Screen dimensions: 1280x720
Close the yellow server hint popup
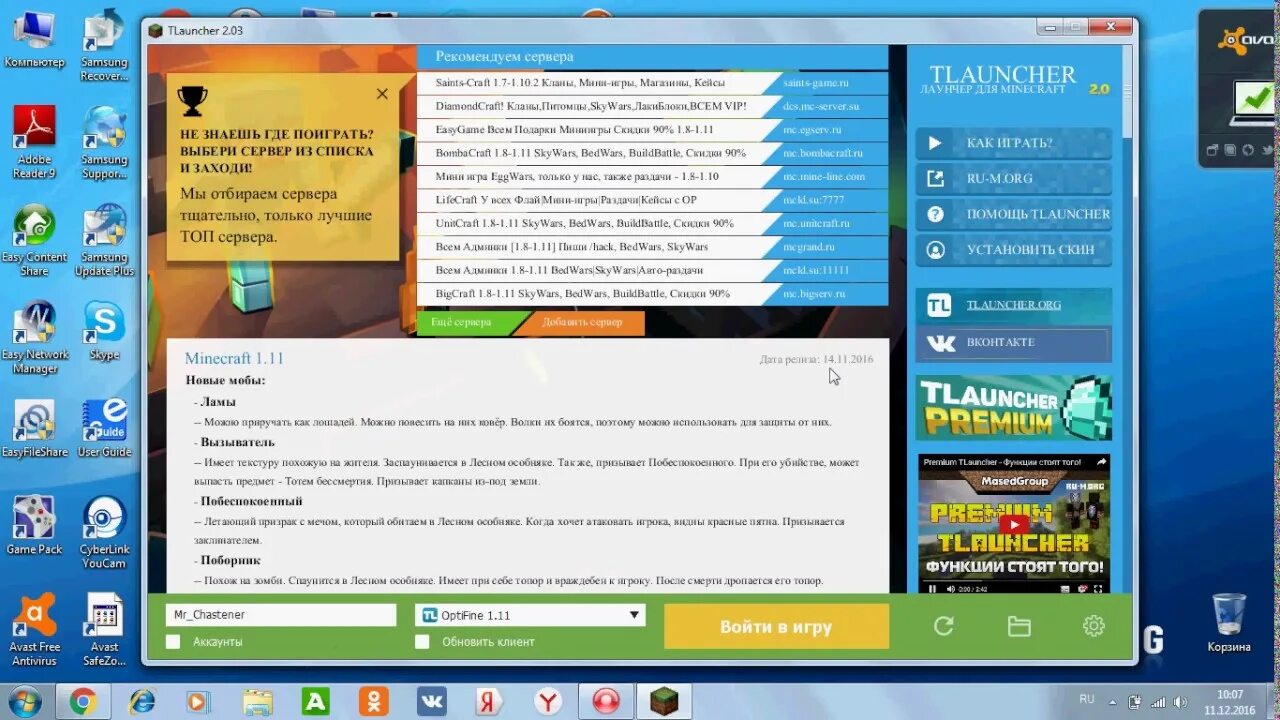(x=382, y=94)
